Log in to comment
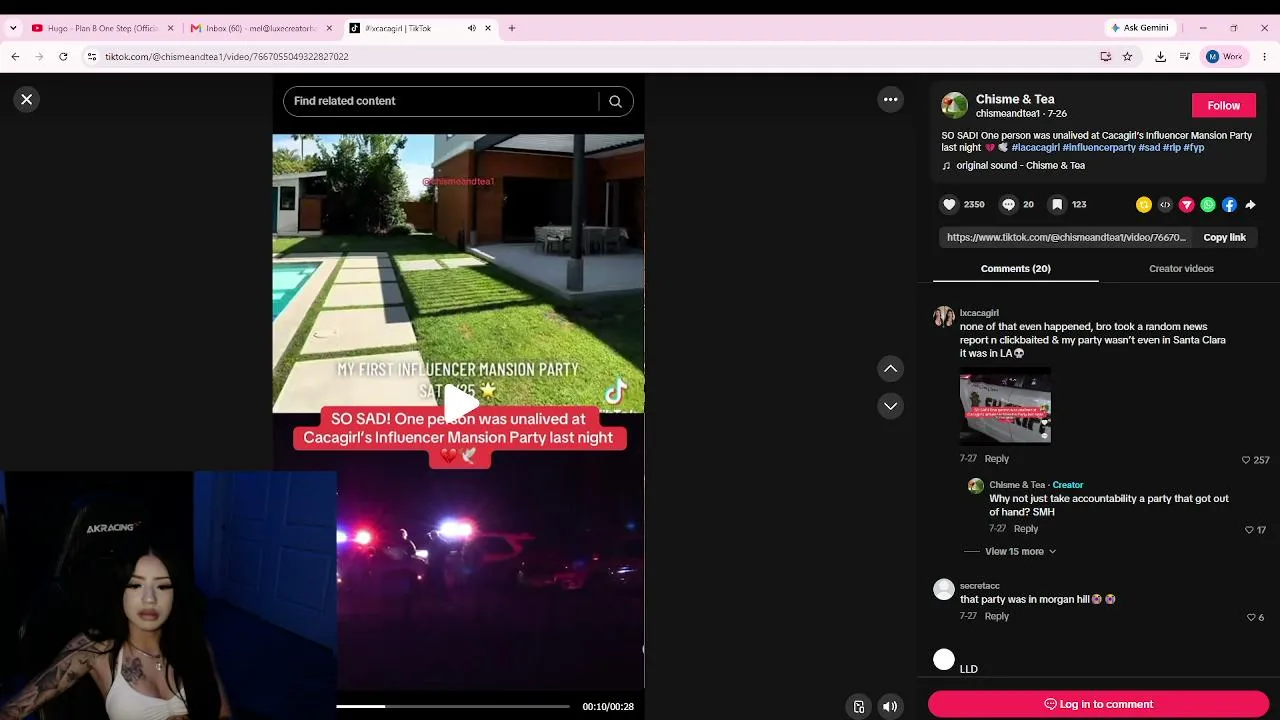The width and height of the screenshot is (1280, 720). coord(1098,704)
